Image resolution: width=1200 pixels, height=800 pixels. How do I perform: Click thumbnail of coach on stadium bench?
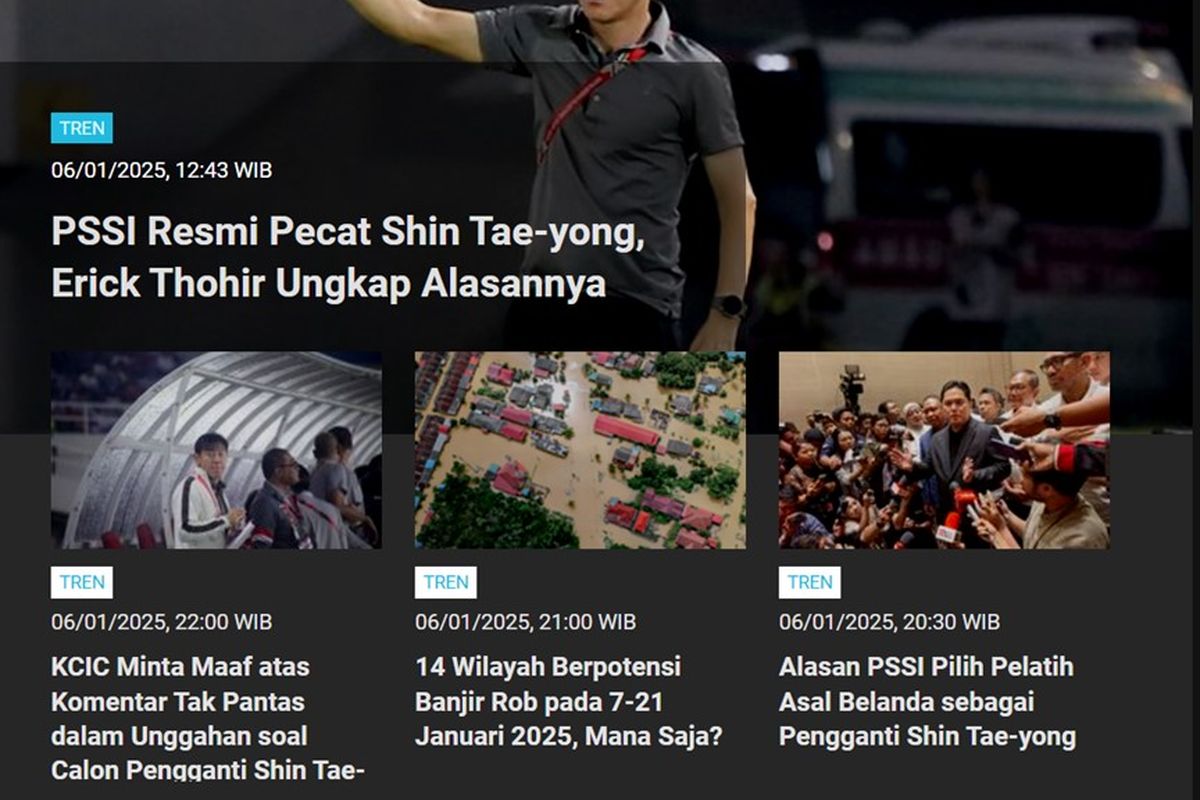tap(216, 450)
